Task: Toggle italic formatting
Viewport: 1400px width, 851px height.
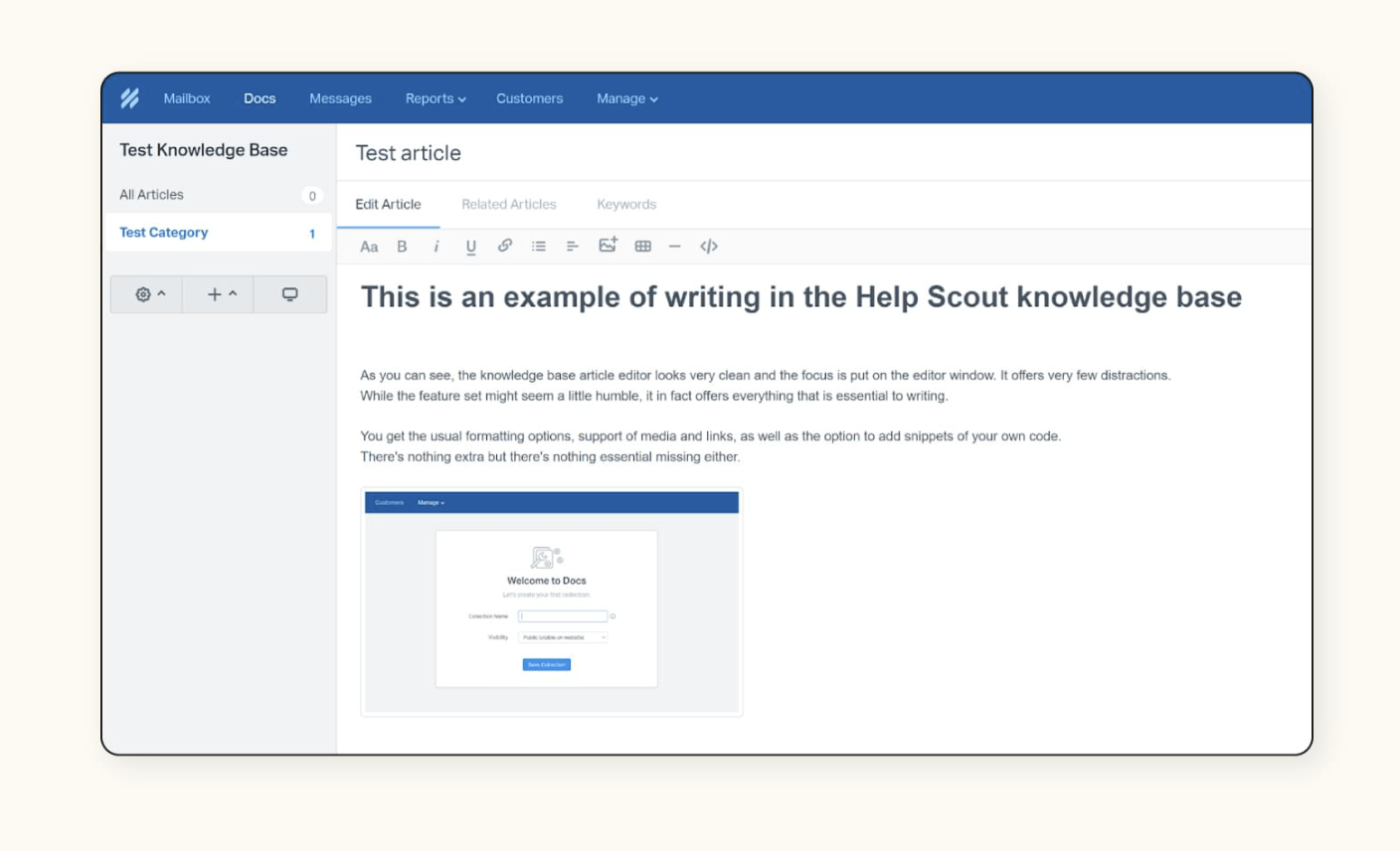Action: [436, 247]
